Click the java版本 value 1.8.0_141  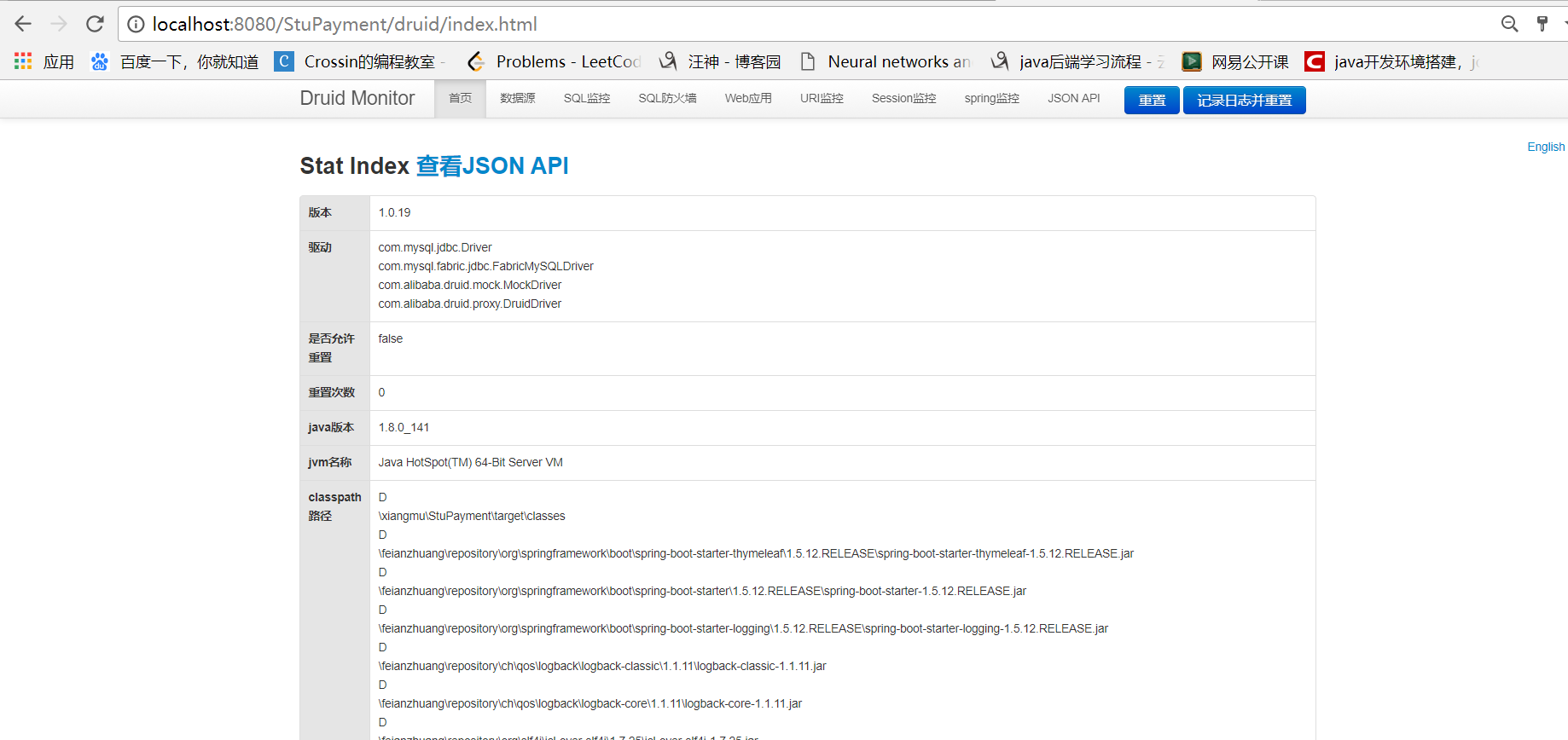pos(404,427)
